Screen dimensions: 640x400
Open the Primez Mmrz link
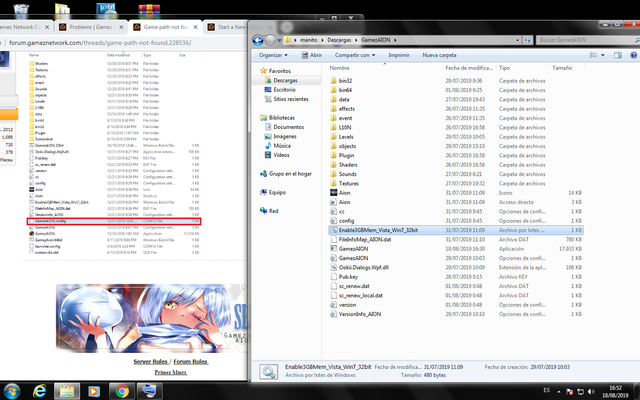point(171,372)
